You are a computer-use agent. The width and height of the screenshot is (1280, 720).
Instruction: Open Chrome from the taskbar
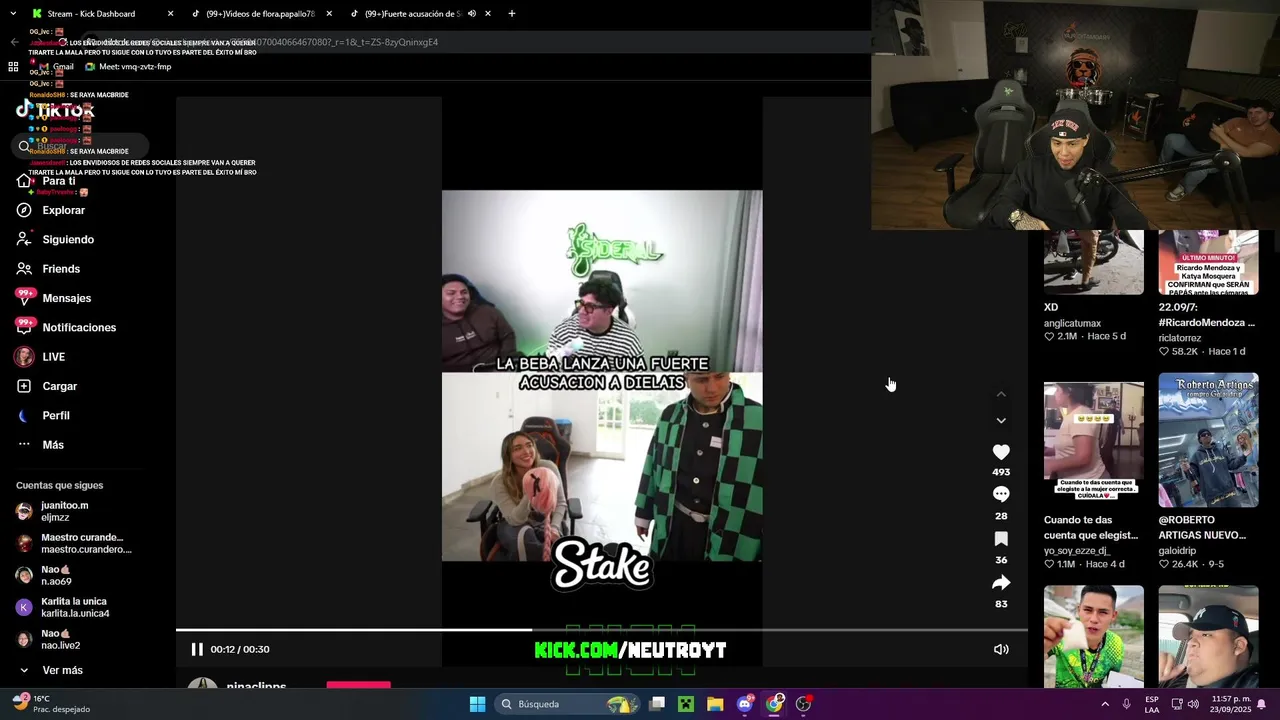(774, 704)
